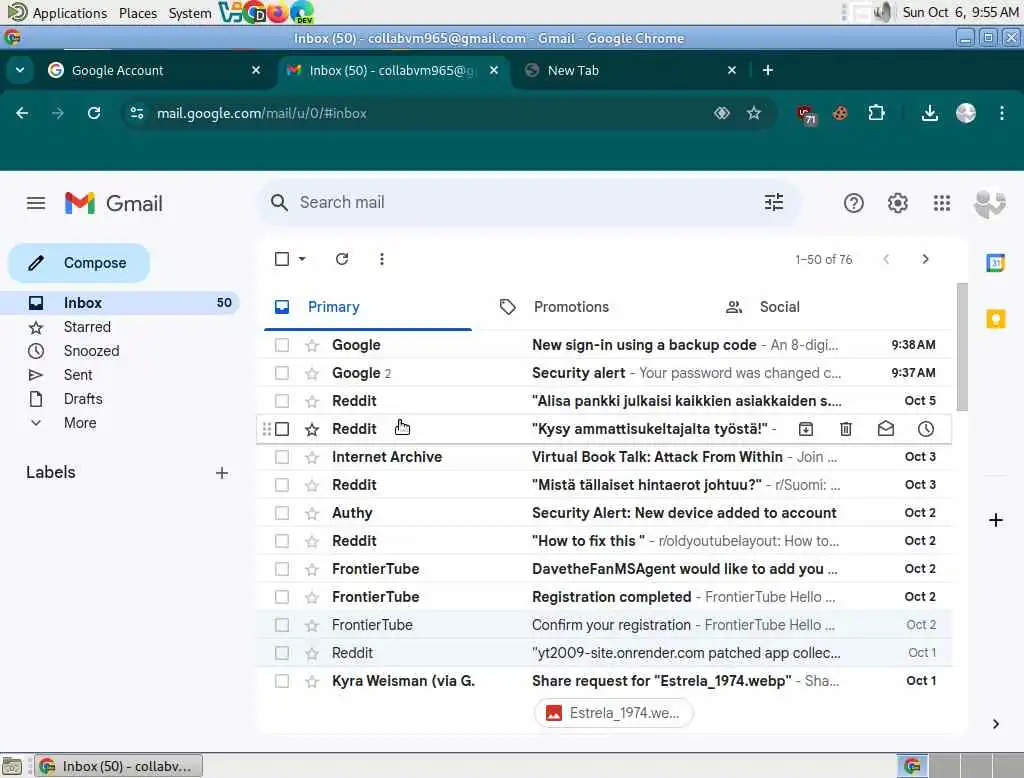Snooze the hovered Reddit email
This screenshot has height=778, width=1024.
[x=925, y=429]
